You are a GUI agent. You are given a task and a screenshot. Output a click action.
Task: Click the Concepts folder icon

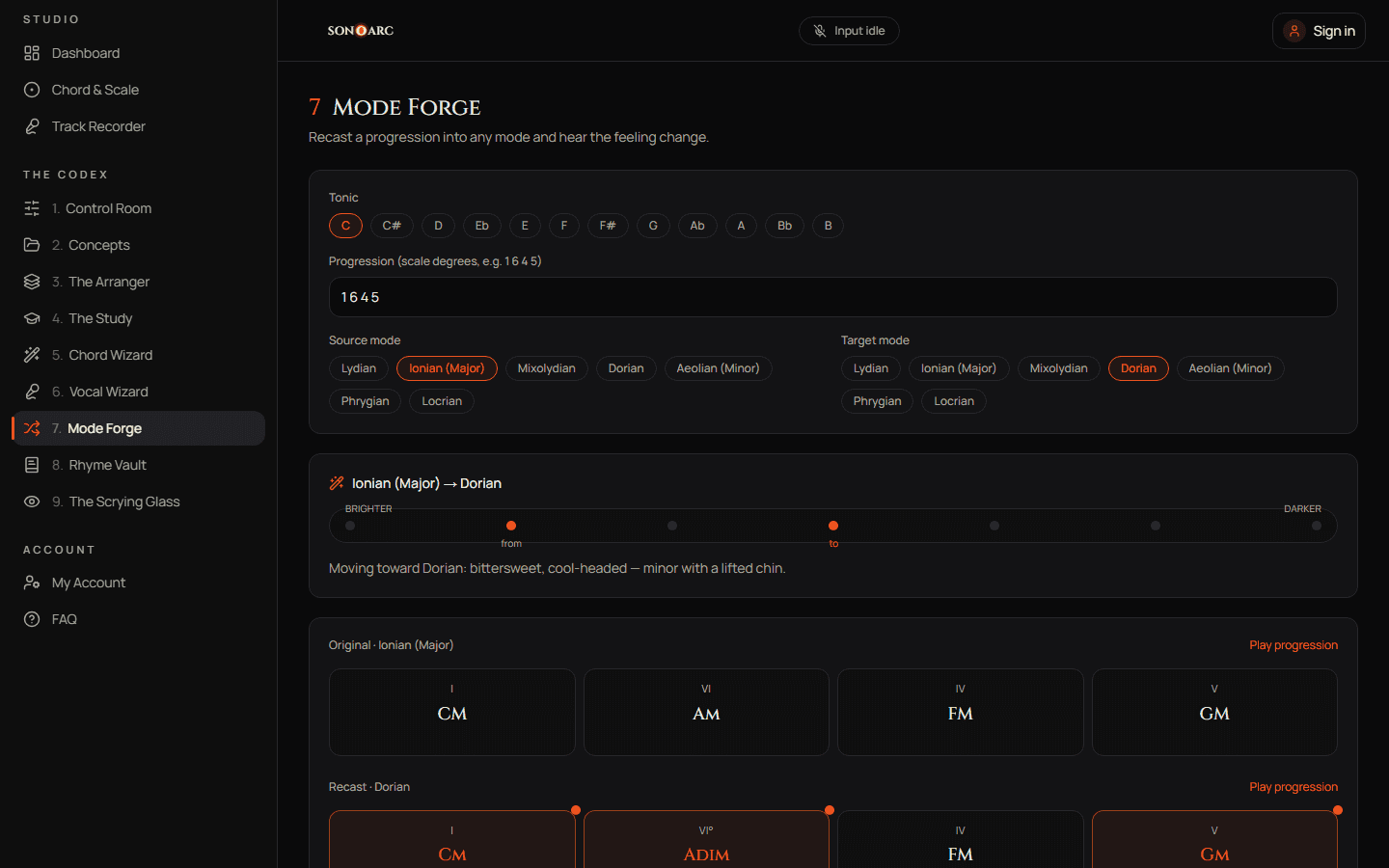[x=32, y=245]
